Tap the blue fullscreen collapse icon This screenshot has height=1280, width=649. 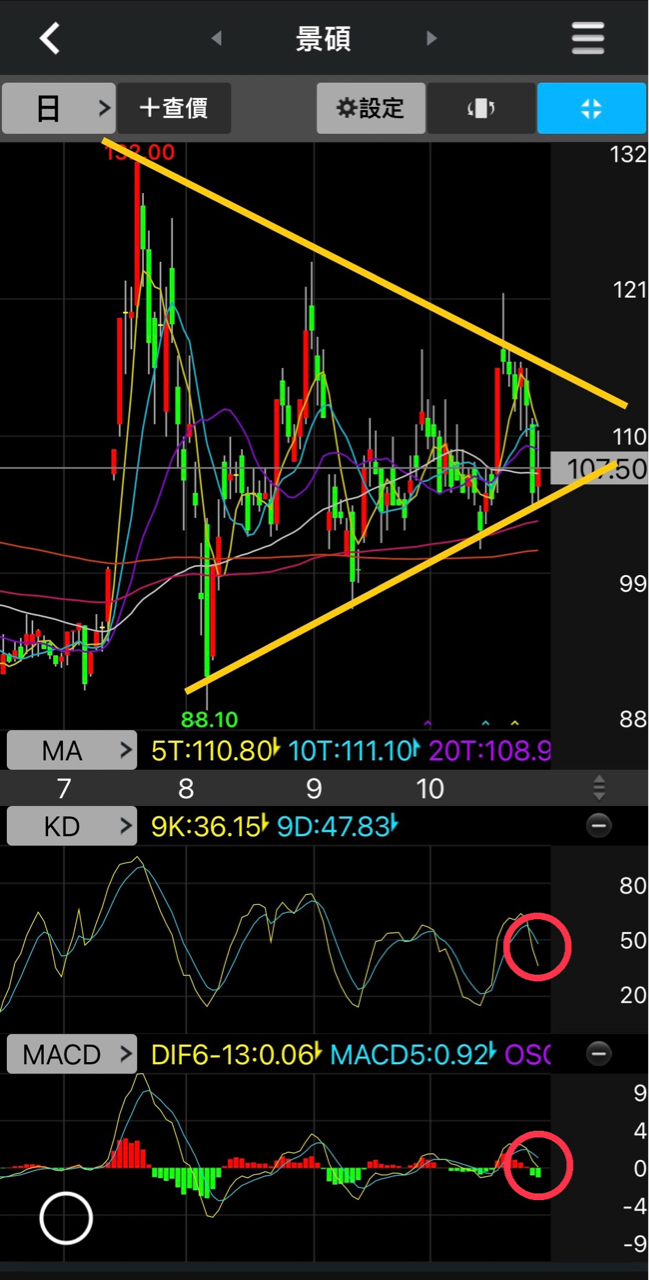[x=591, y=109]
